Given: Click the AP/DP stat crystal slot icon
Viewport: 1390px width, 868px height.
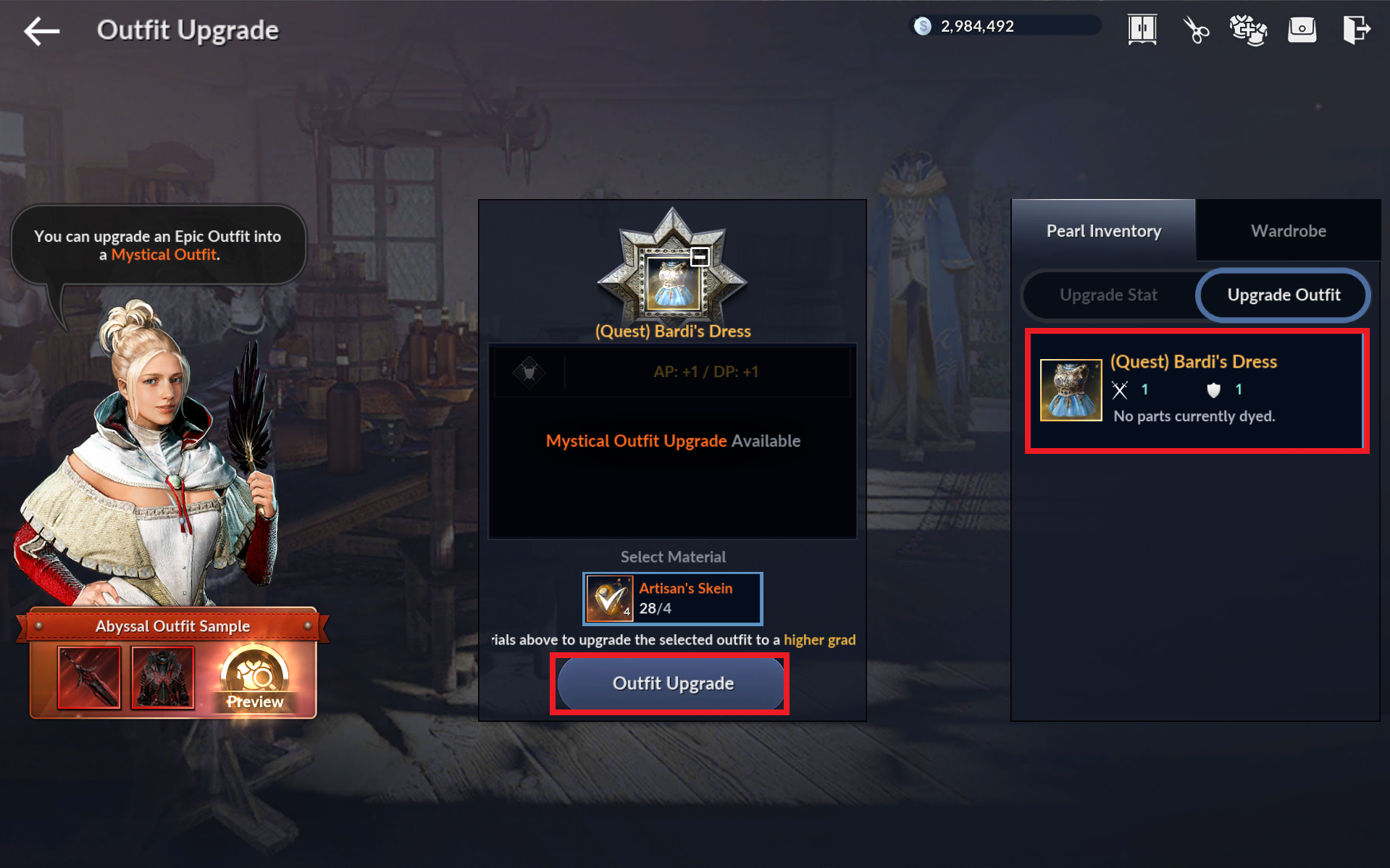Looking at the screenshot, I should (x=529, y=372).
